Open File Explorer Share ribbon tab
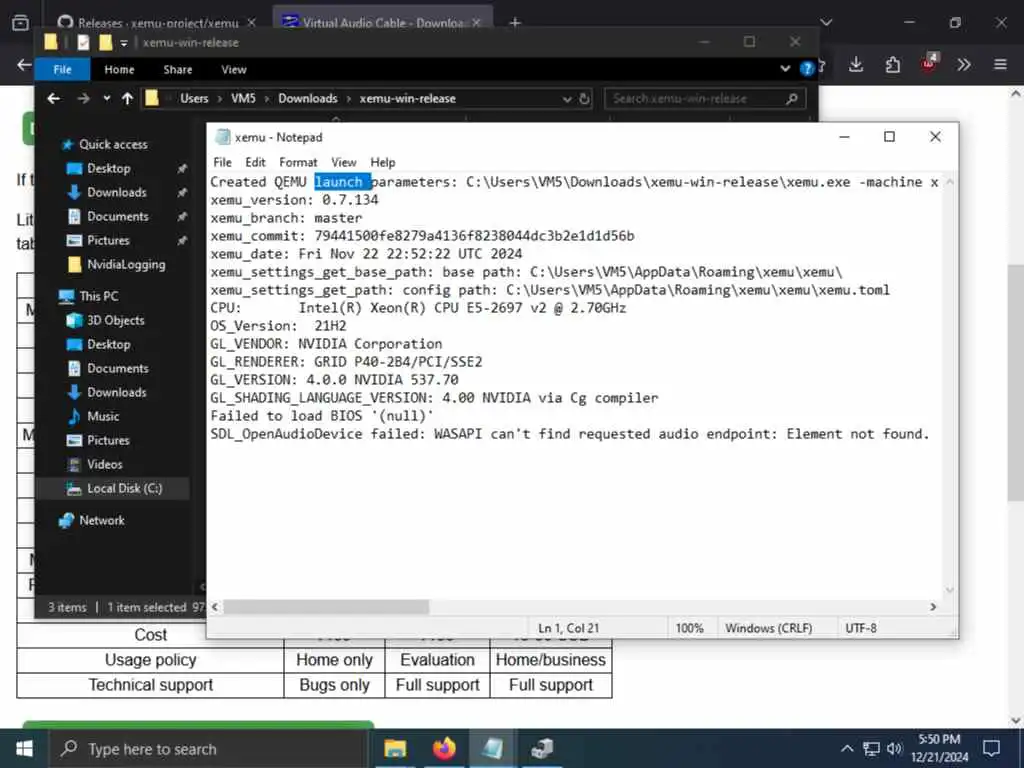Image resolution: width=1024 pixels, height=768 pixels. pyautogui.click(x=178, y=69)
